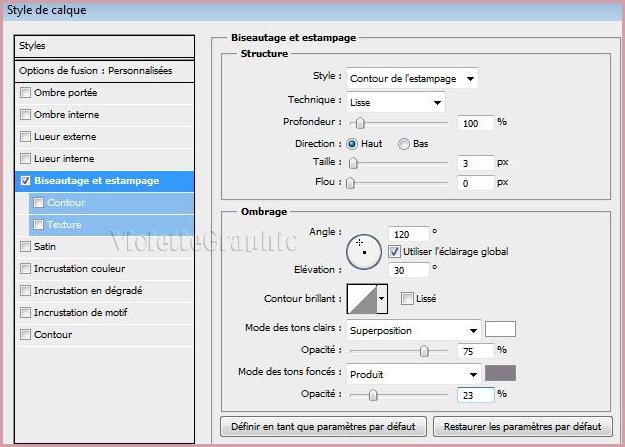Pick the gray shadow color swatch

500,373
